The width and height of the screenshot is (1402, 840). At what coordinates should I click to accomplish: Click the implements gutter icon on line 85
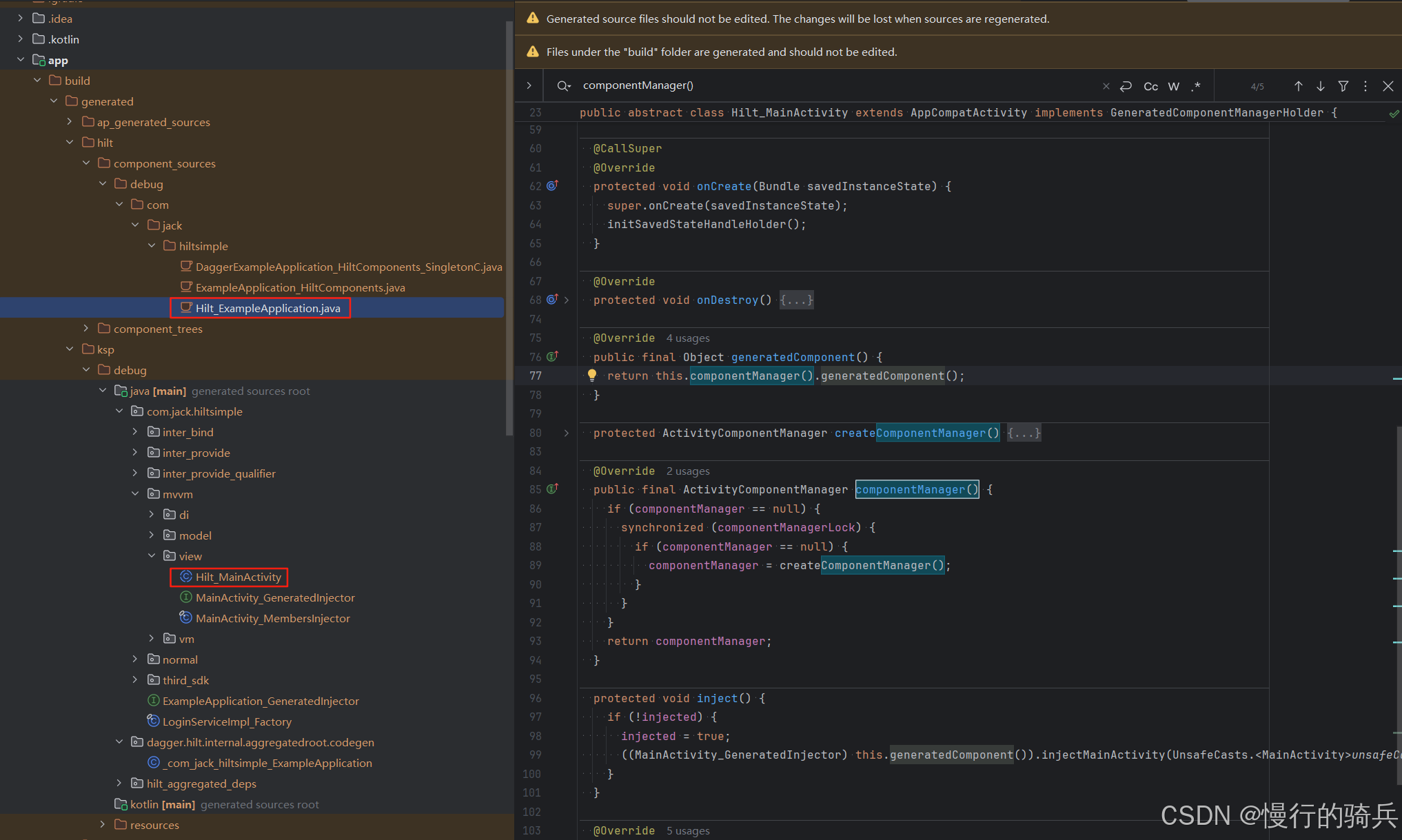coord(552,489)
